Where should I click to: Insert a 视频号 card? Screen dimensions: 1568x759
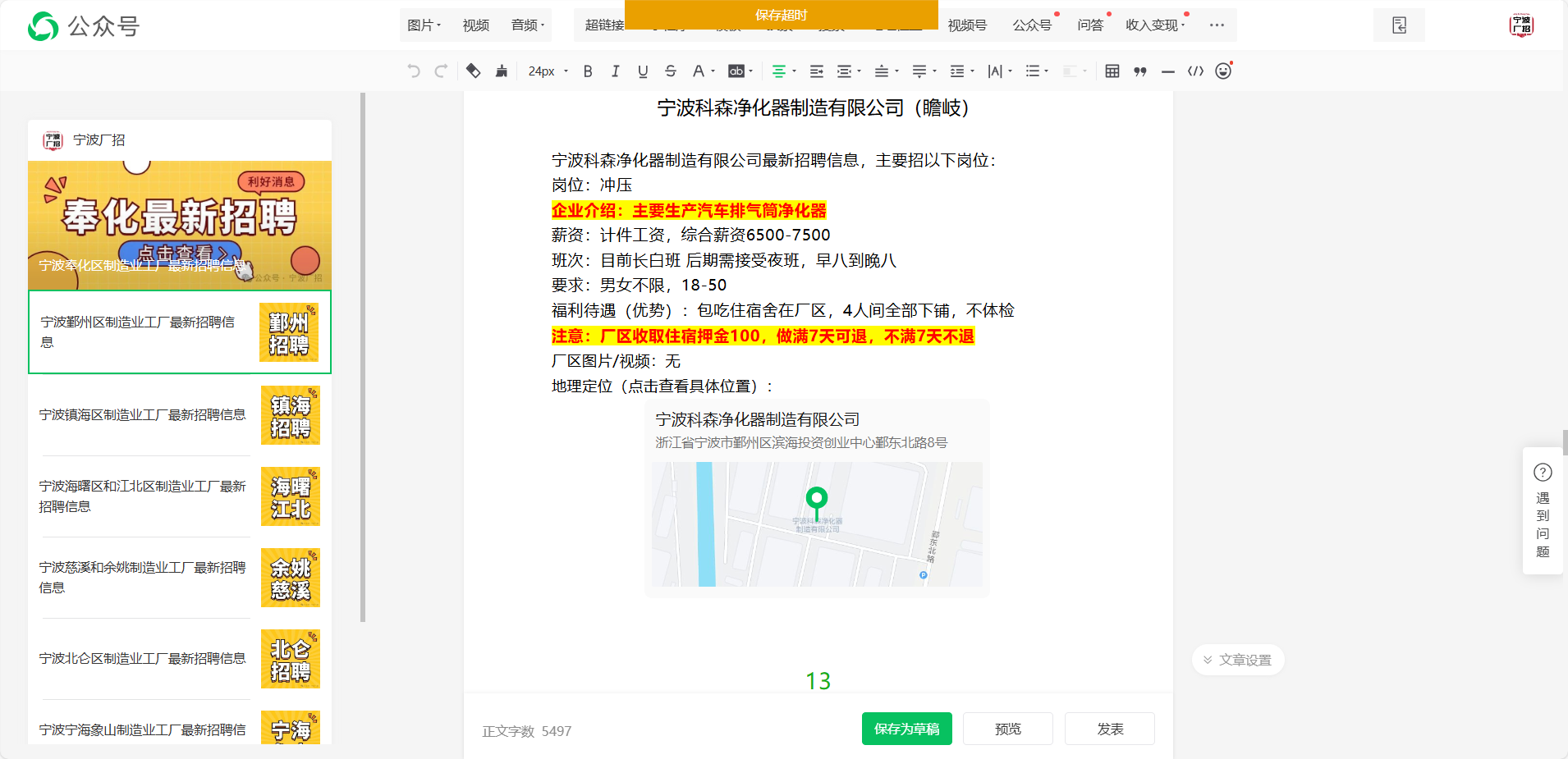967,25
